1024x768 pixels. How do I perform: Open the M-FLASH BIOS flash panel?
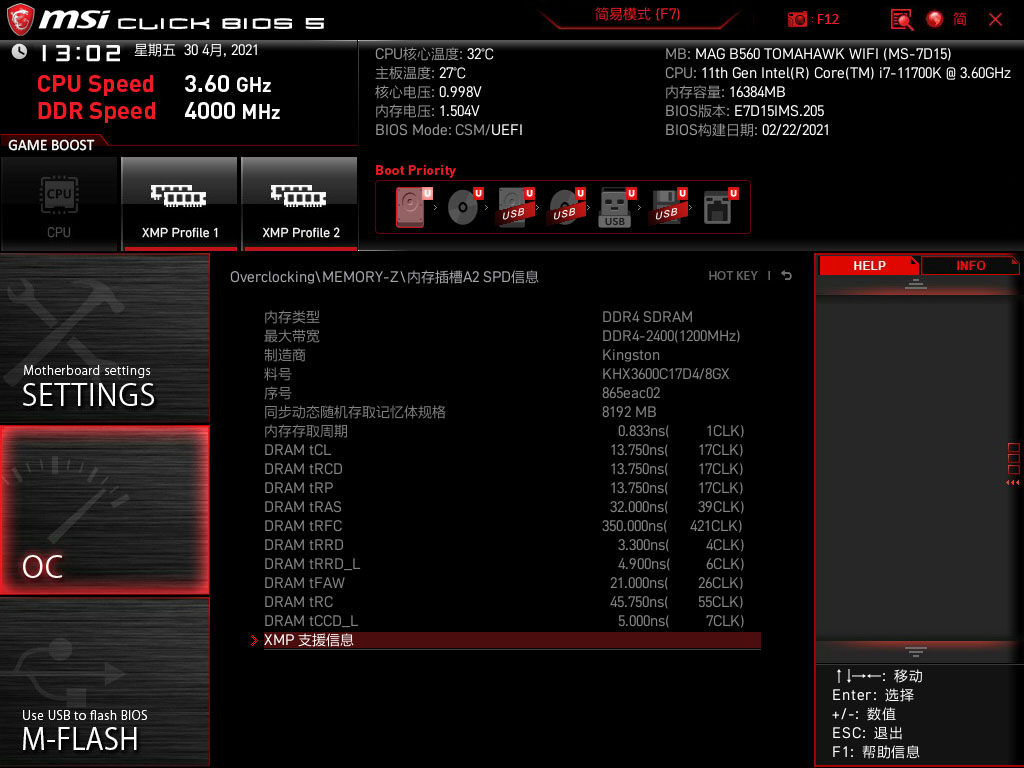(104, 682)
